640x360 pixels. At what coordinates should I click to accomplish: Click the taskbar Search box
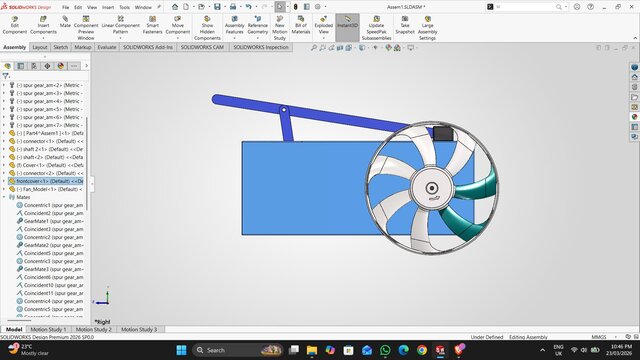[238, 350]
